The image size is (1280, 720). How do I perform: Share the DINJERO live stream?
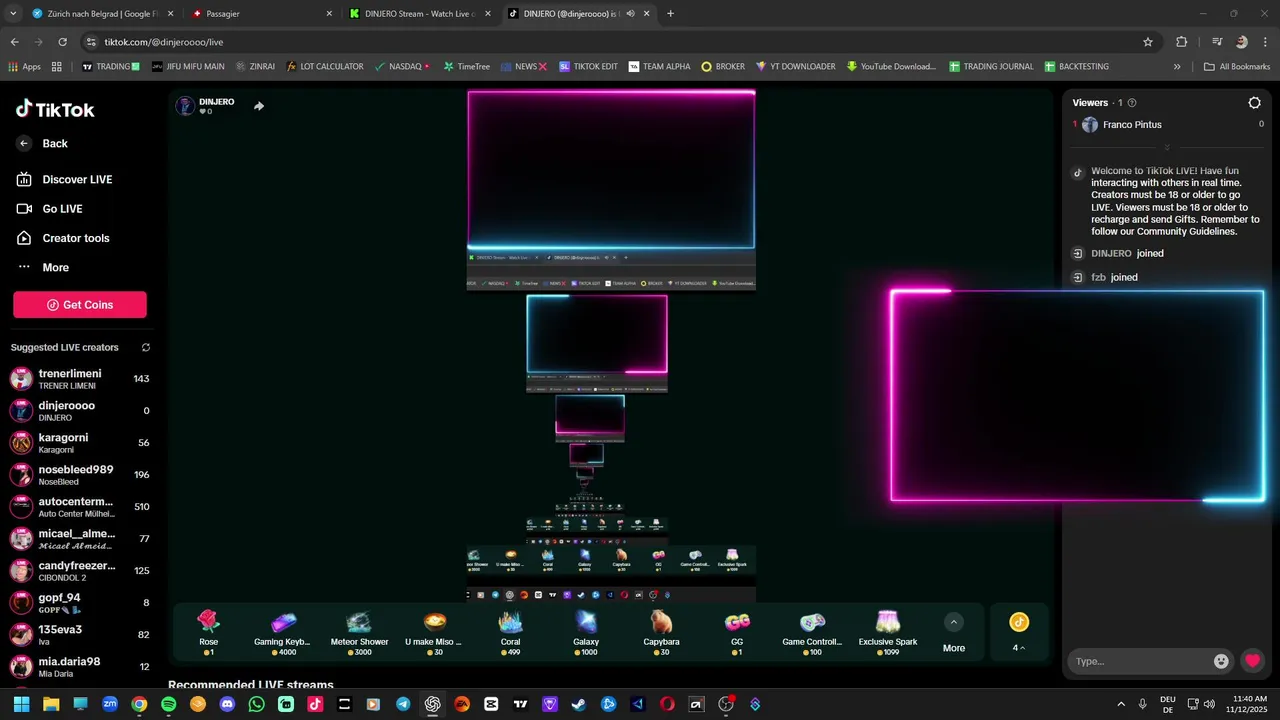[x=259, y=106]
